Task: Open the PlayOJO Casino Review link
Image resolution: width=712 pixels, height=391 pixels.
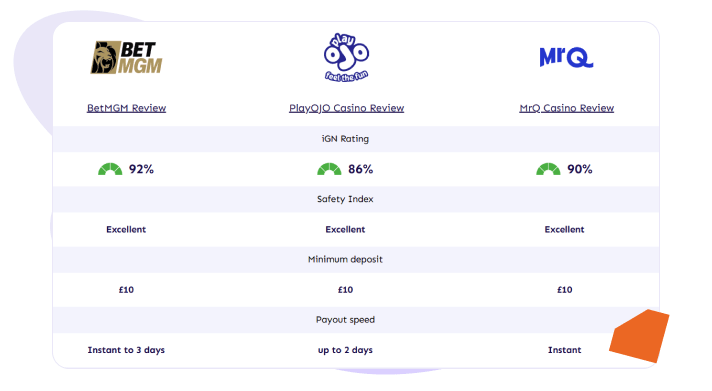Action: tap(346, 108)
